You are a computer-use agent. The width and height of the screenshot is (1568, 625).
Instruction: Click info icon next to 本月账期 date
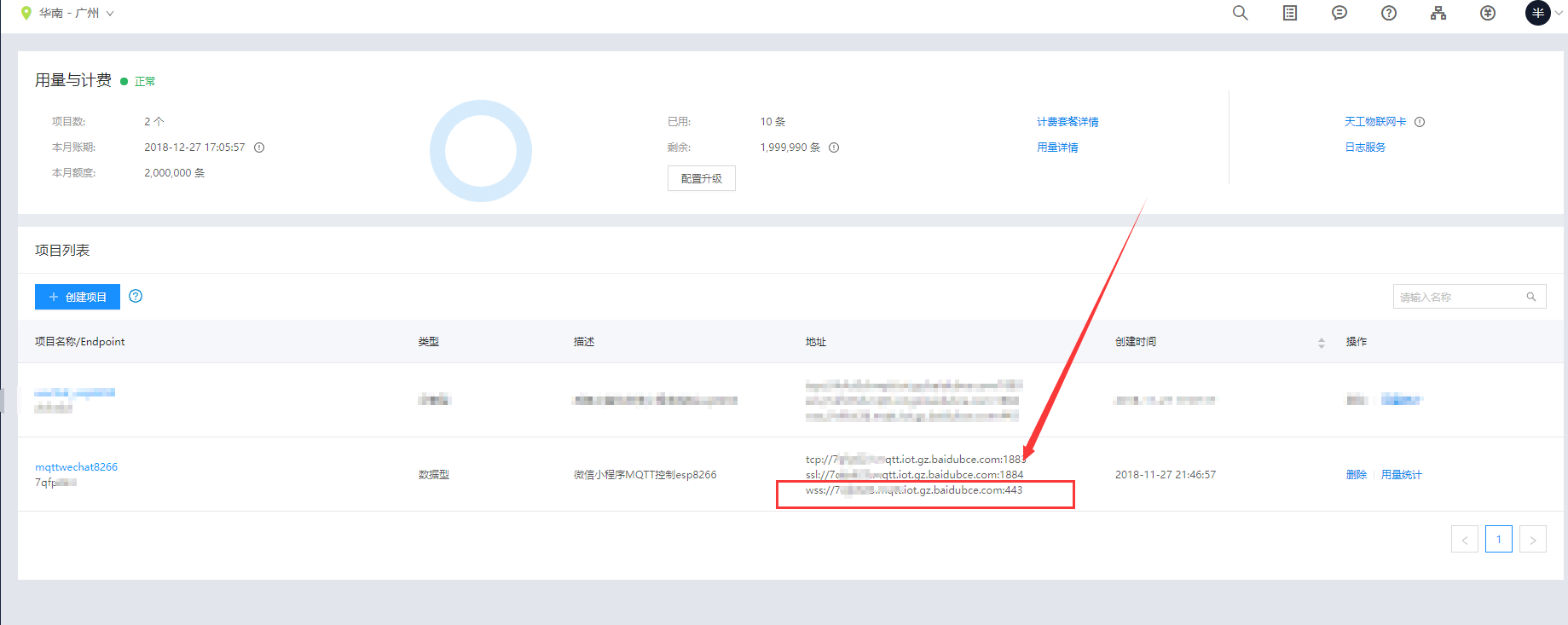[x=259, y=148]
